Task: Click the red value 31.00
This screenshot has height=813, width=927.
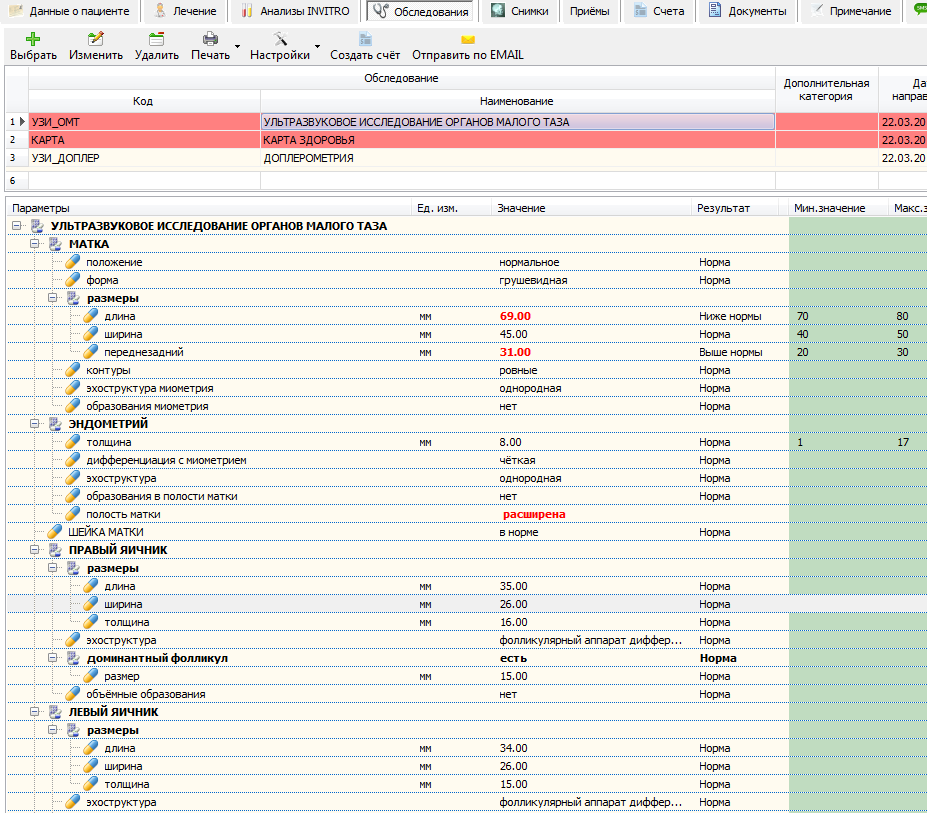Action: point(516,352)
